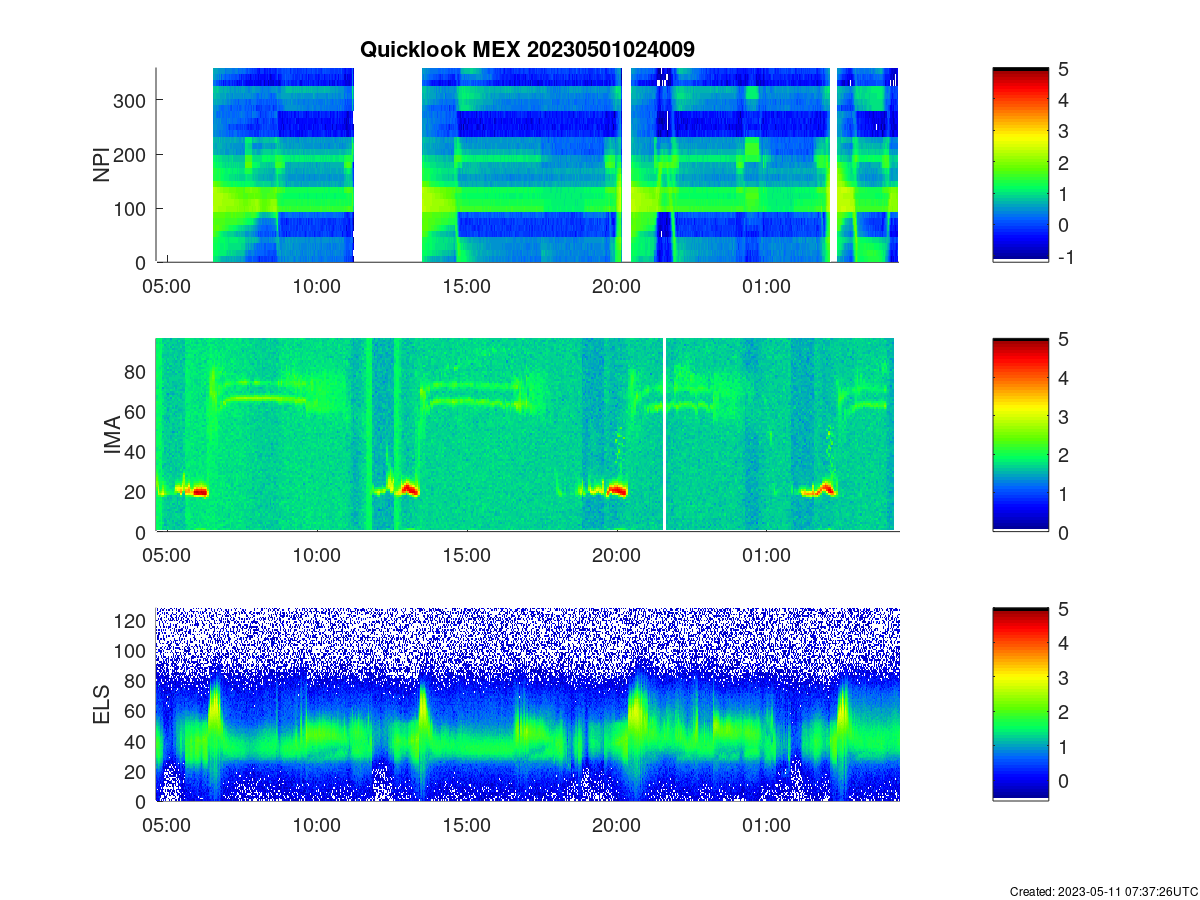Click the 20:00 time label under ELS panel

[x=617, y=826]
